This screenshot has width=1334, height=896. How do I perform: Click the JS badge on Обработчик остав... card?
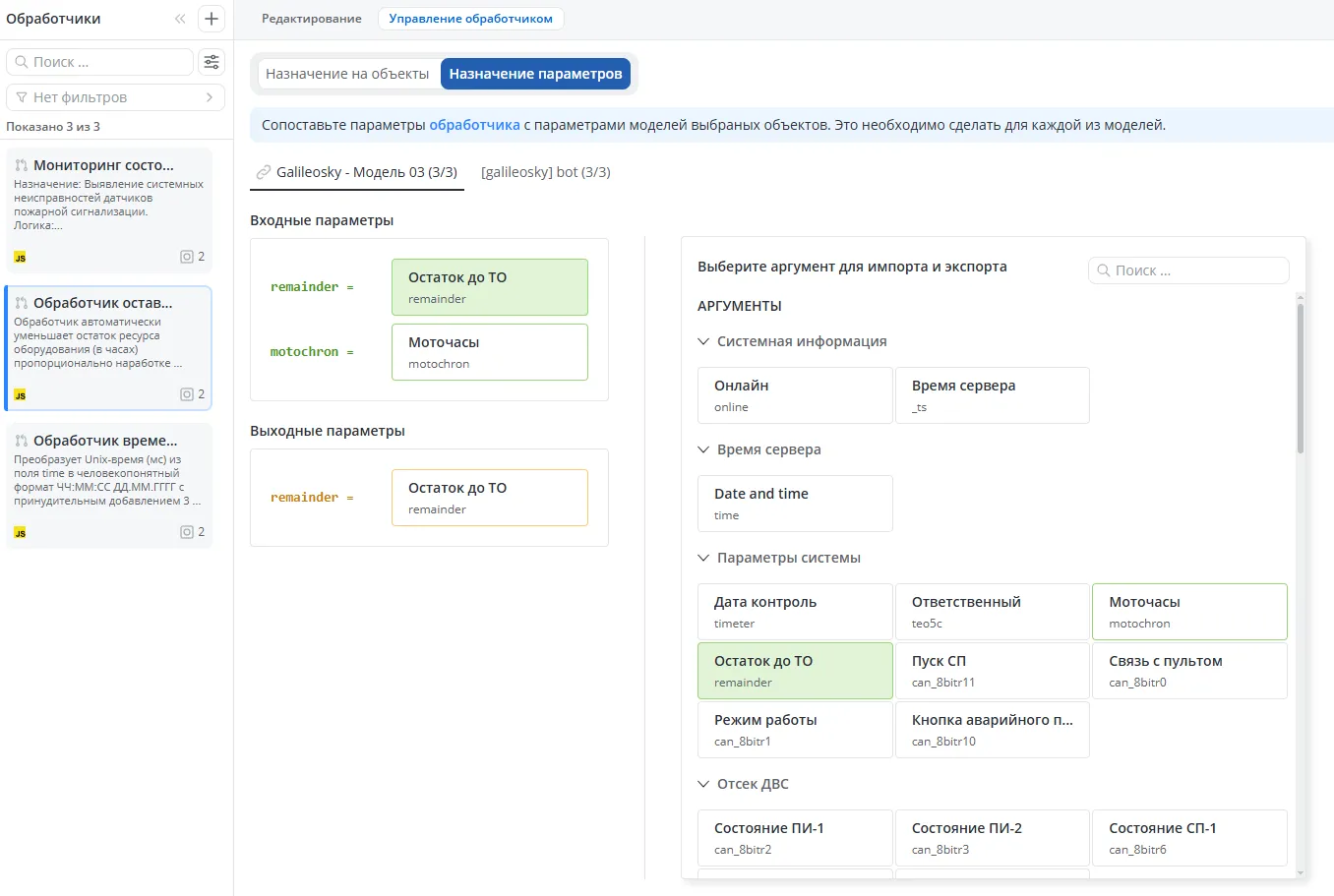[x=20, y=394]
